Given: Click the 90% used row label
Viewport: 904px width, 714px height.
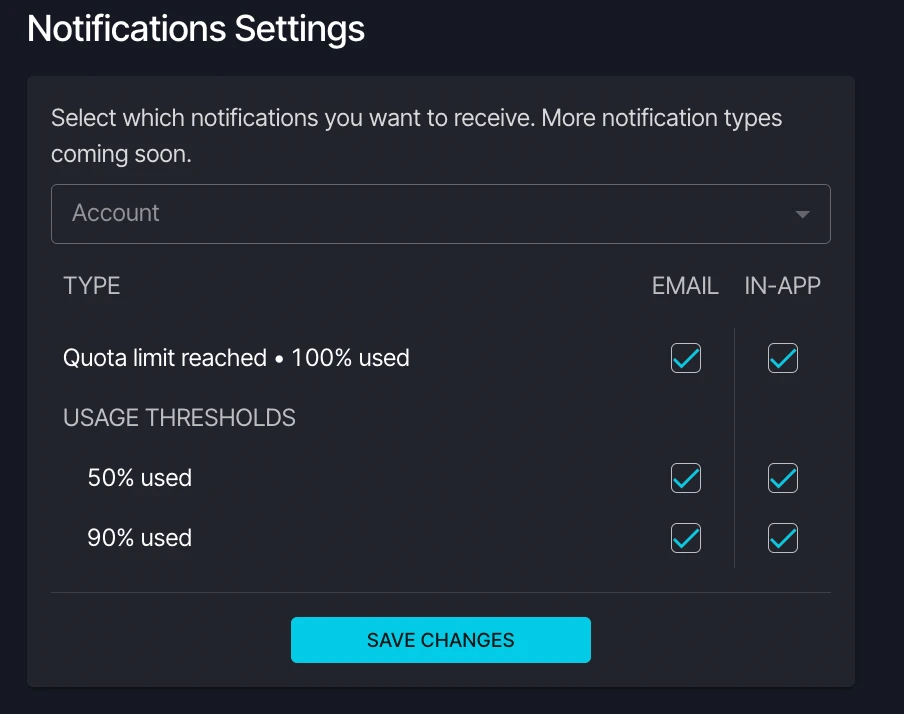Looking at the screenshot, I should tap(140, 538).
